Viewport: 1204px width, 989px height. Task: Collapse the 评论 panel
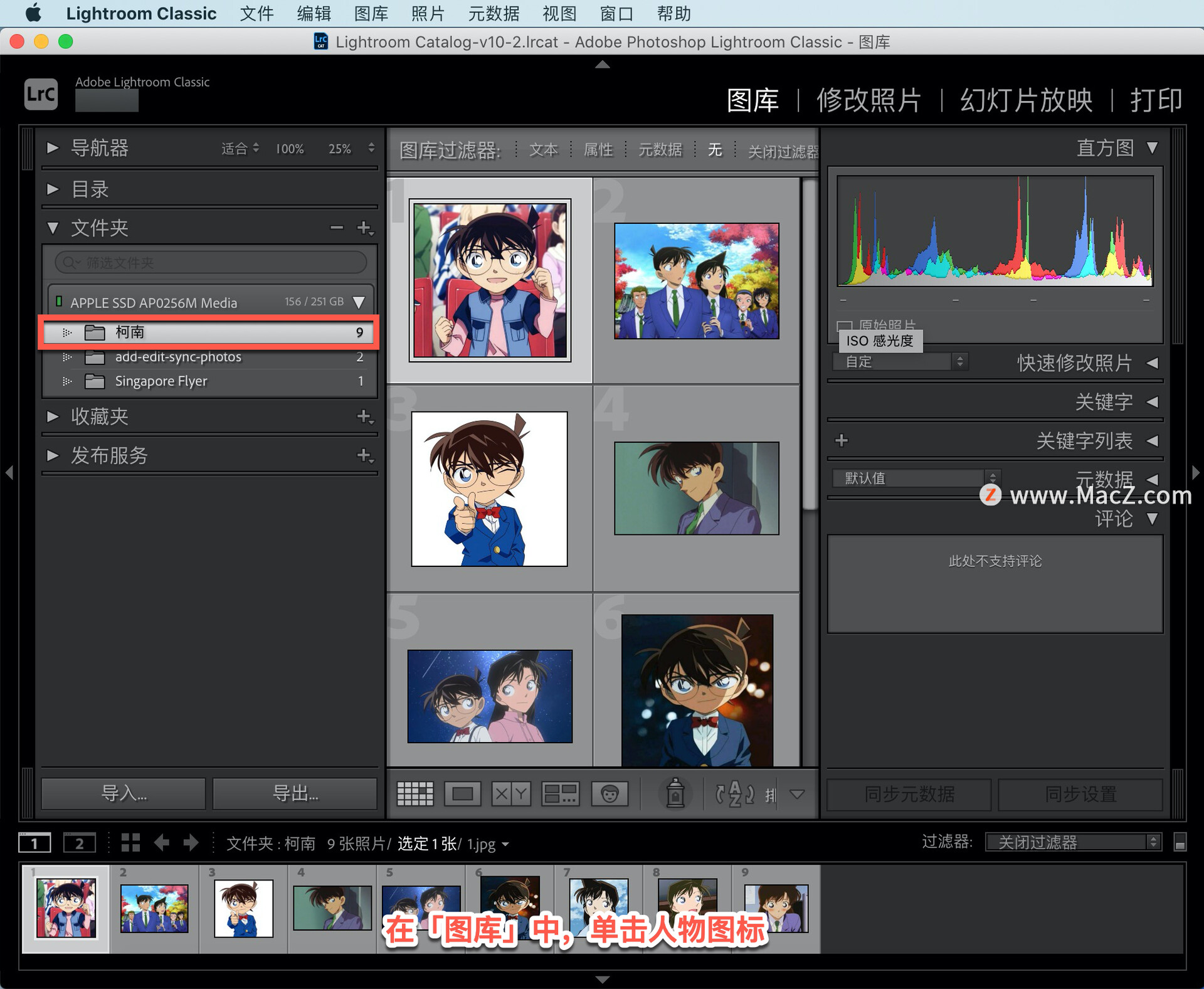[x=1153, y=519]
